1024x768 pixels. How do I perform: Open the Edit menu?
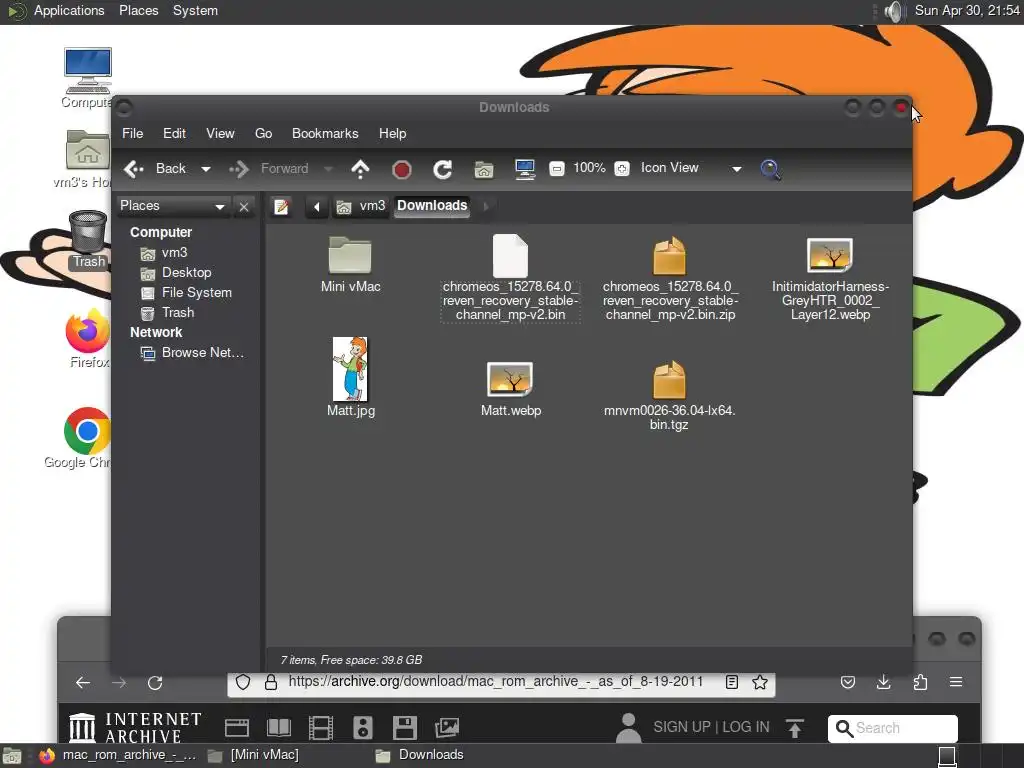pos(174,133)
